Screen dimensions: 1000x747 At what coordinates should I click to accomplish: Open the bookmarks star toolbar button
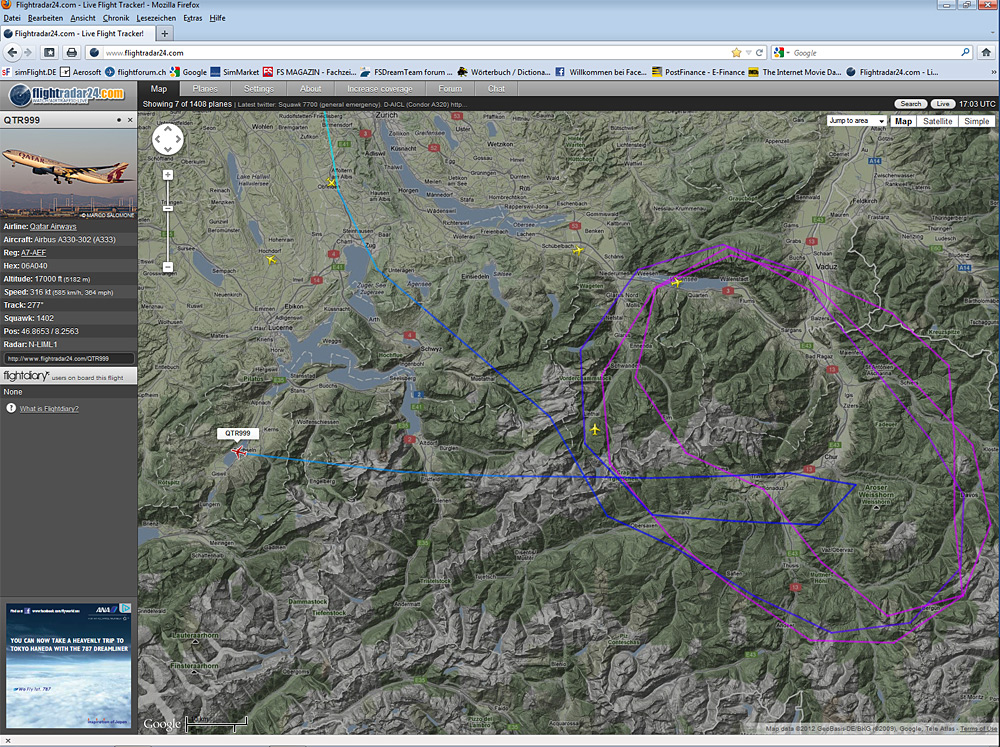click(49, 52)
